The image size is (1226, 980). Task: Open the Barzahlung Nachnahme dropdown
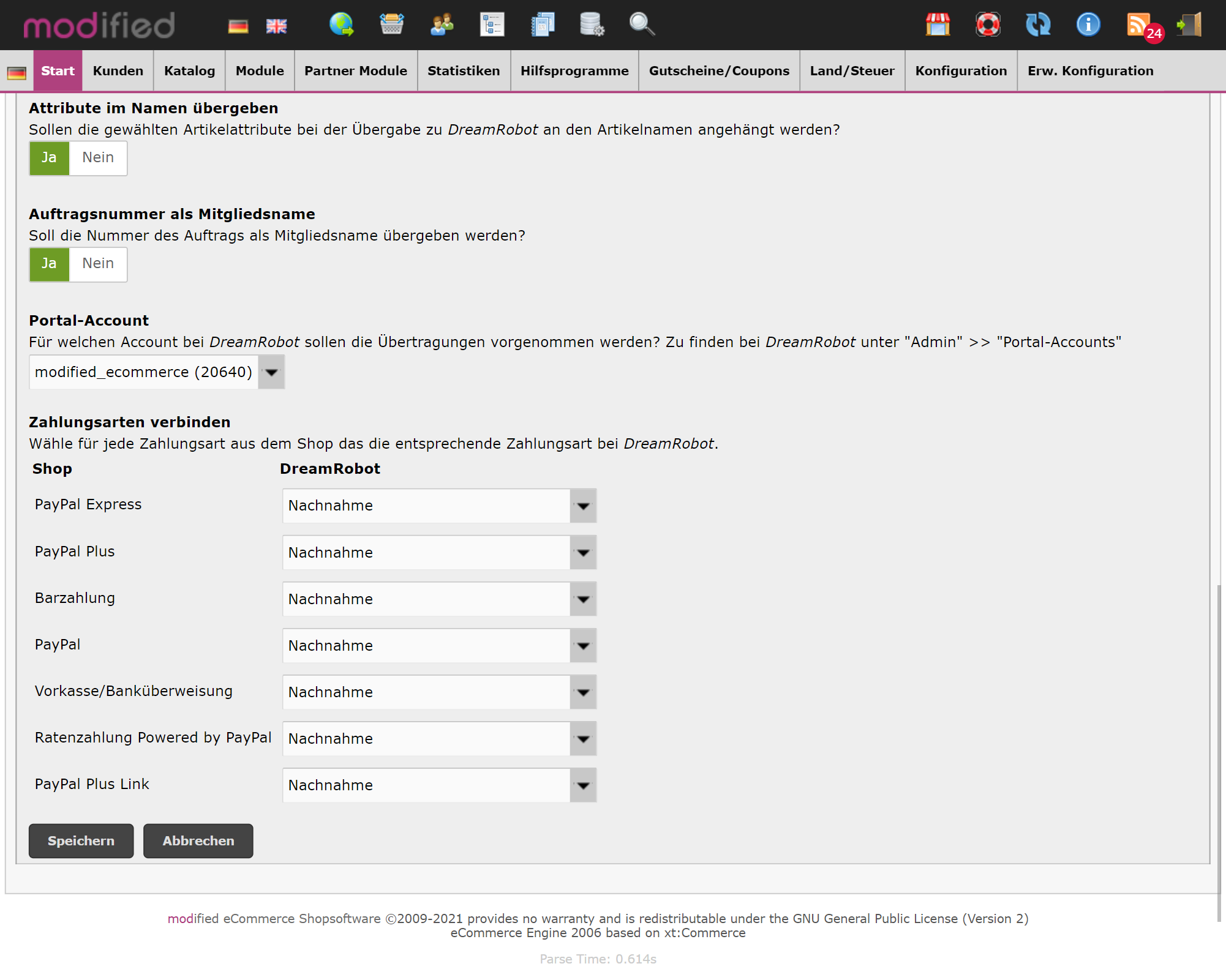coord(582,599)
